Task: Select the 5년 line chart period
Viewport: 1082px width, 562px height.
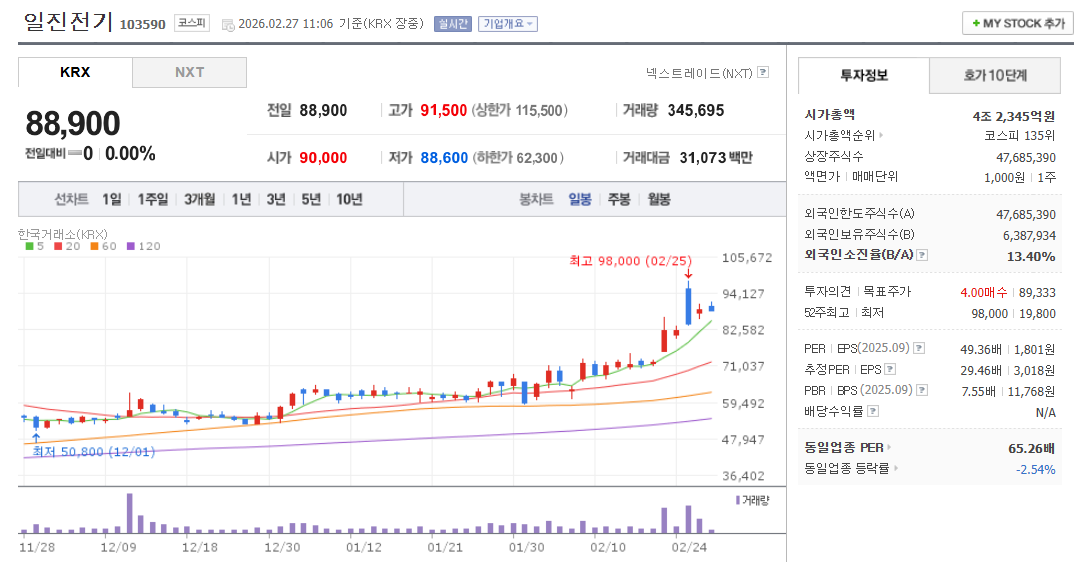Action: pyautogui.click(x=311, y=200)
